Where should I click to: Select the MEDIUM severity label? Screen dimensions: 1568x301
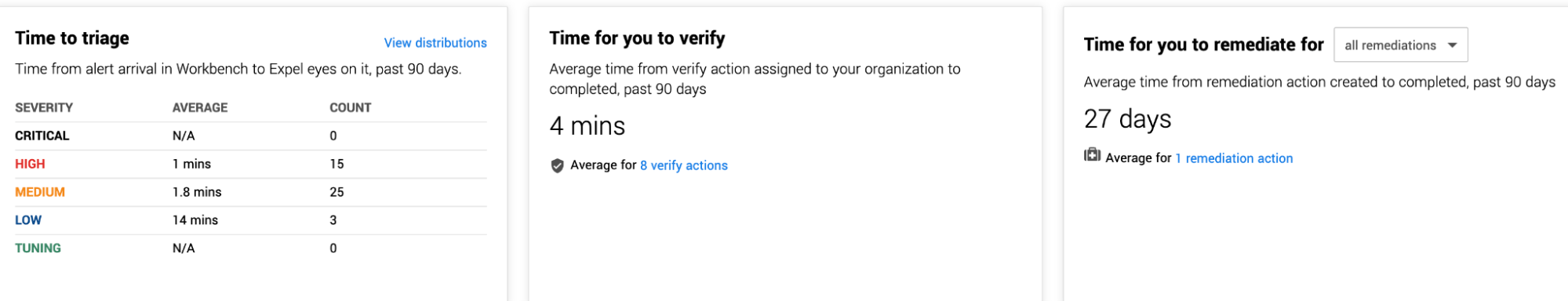[40, 192]
